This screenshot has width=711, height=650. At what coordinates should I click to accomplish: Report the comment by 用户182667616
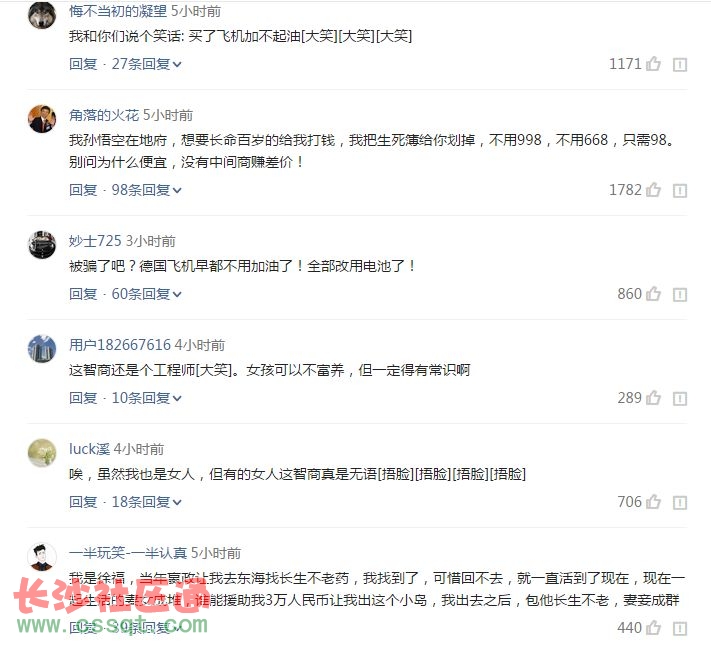(x=680, y=399)
